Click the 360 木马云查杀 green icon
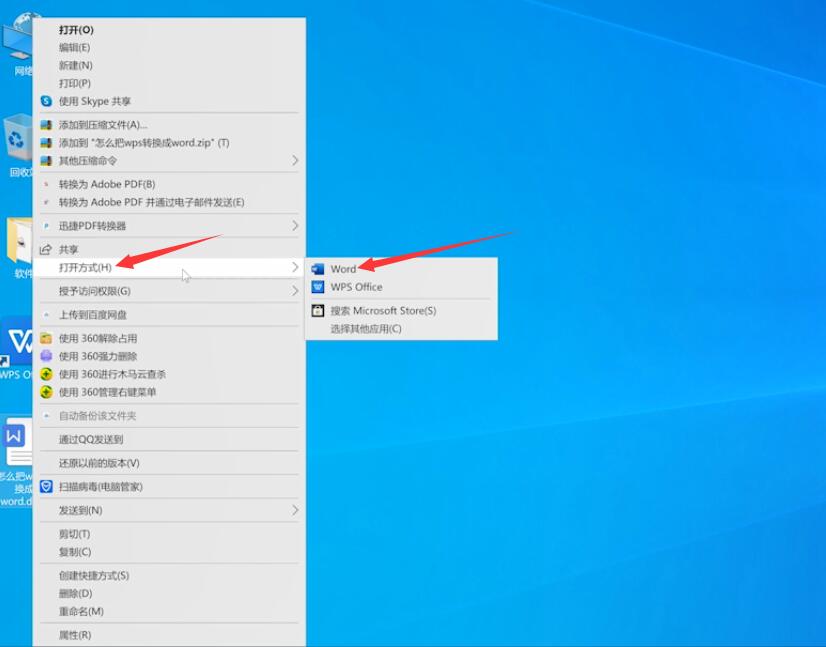Screen dimensions: 826x647 pyautogui.click(x=46, y=374)
